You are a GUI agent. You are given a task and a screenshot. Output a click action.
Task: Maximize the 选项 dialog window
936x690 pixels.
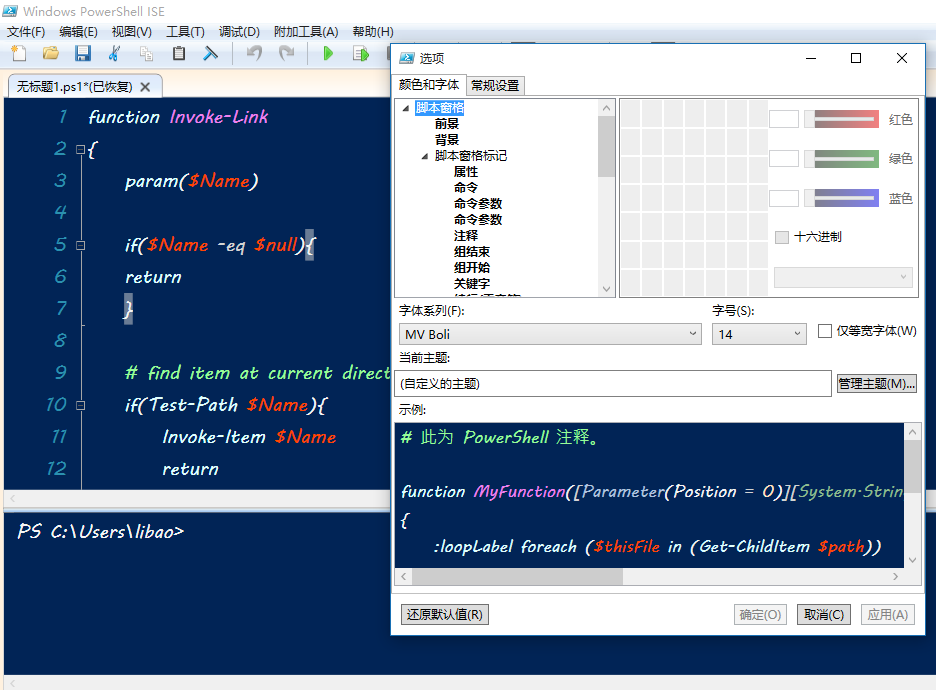856,58
